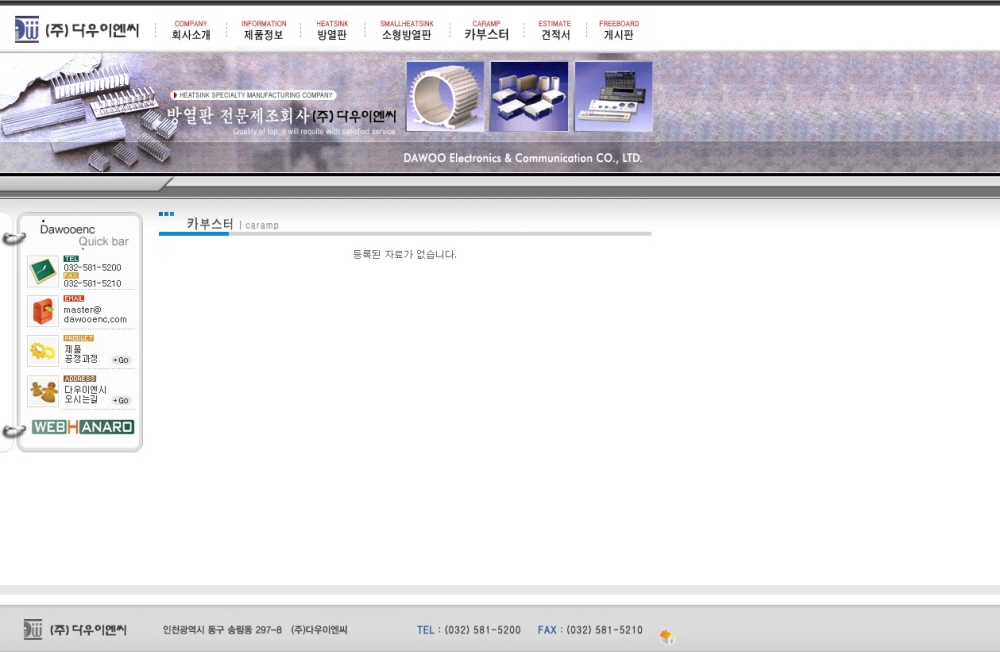Click the WEBHANARO banner
This screenshot has width=1000, height=652.
click(x=83, y=427)
